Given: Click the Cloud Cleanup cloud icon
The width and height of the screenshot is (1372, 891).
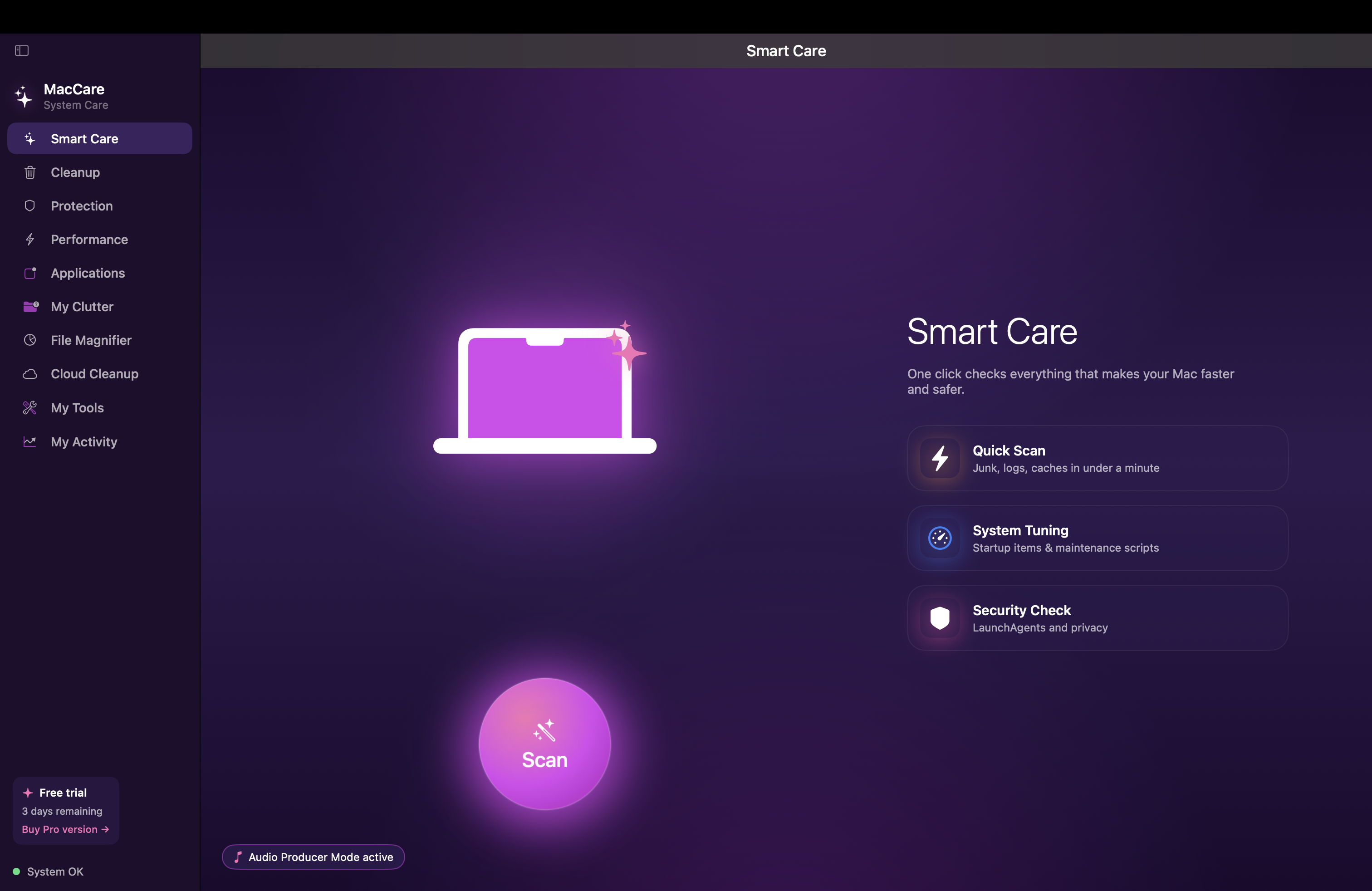Looking at the screenshot, I should (x=30, y=374).
